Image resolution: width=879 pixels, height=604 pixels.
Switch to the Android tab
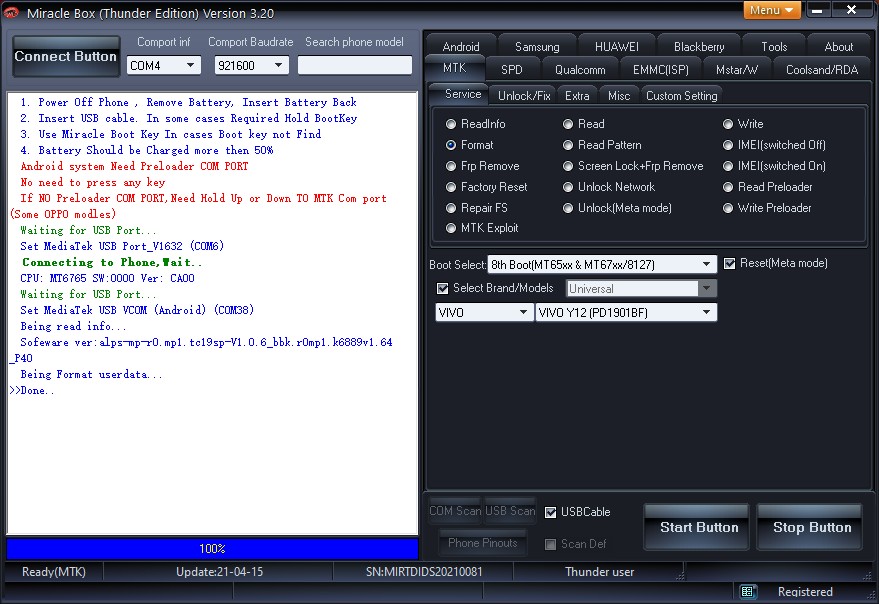[461, 47]
